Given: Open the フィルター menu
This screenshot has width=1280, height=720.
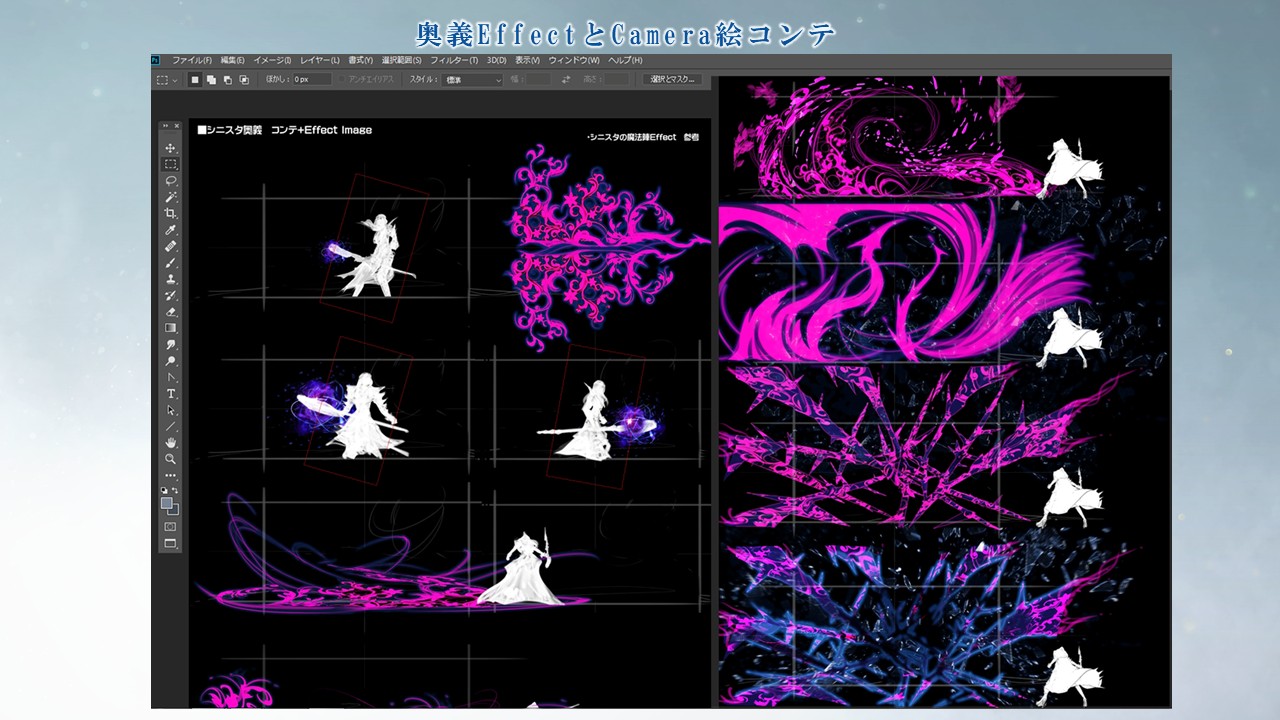Looking at the screenshot, I should coord(454,60).
